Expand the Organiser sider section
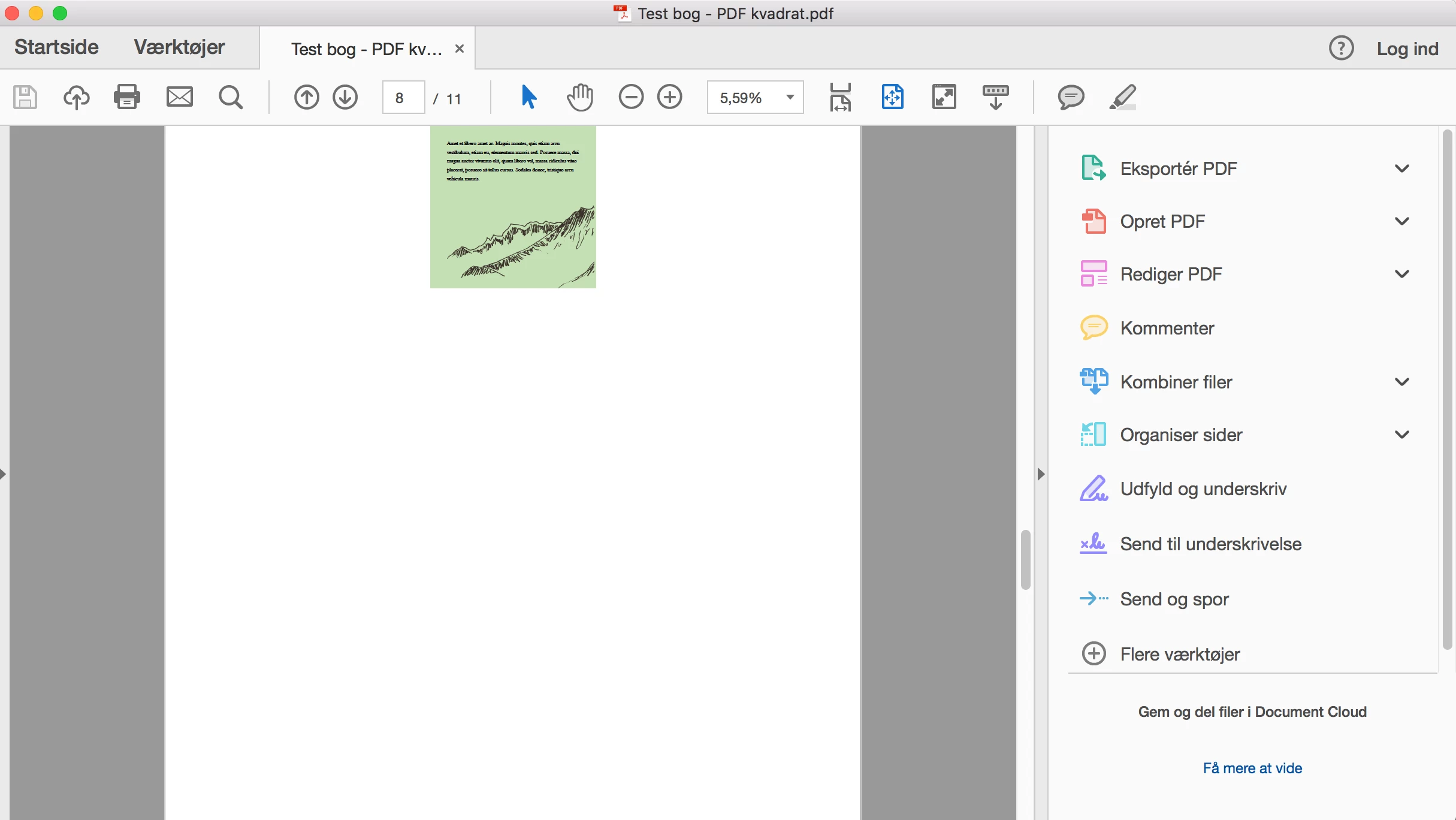The width and height of the screenshot is (1456, 820). (1401, 435)
